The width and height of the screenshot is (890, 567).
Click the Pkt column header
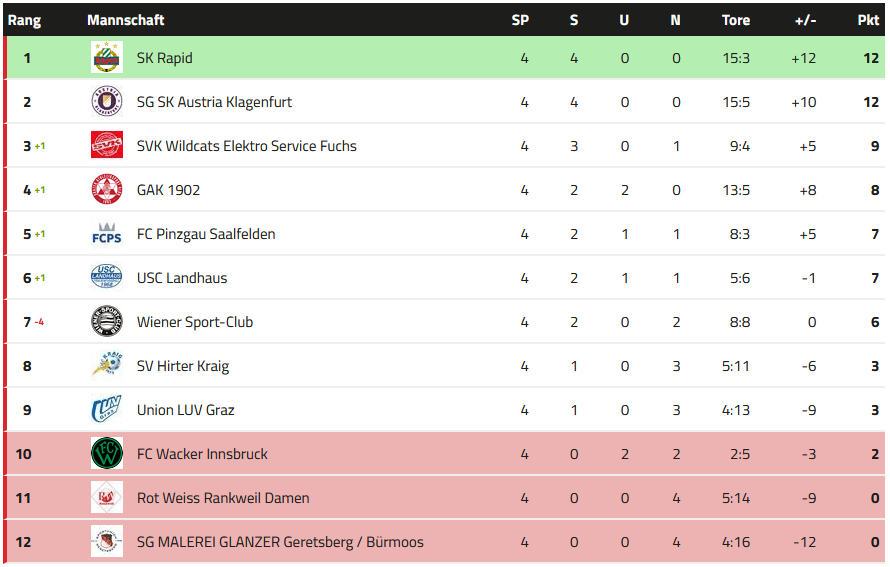[868, 20]
